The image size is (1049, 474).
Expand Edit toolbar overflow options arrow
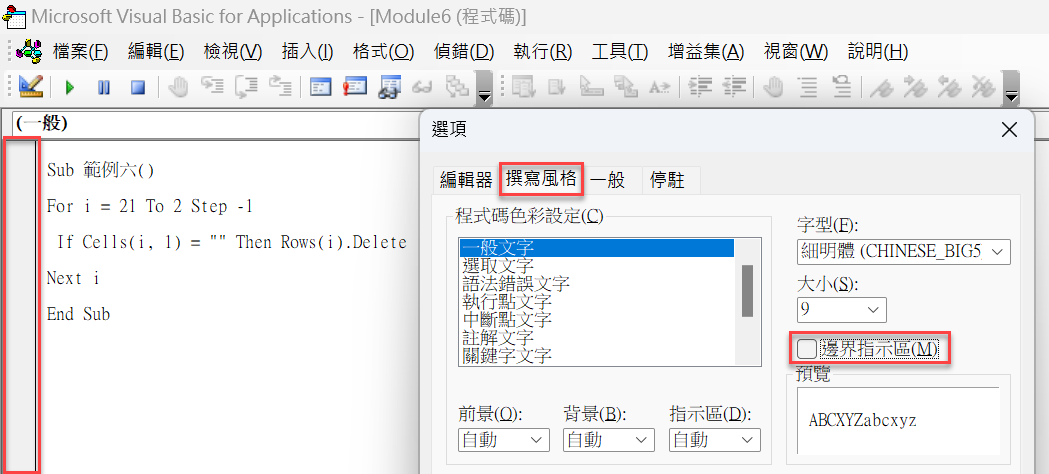[x=1012, y=87]
